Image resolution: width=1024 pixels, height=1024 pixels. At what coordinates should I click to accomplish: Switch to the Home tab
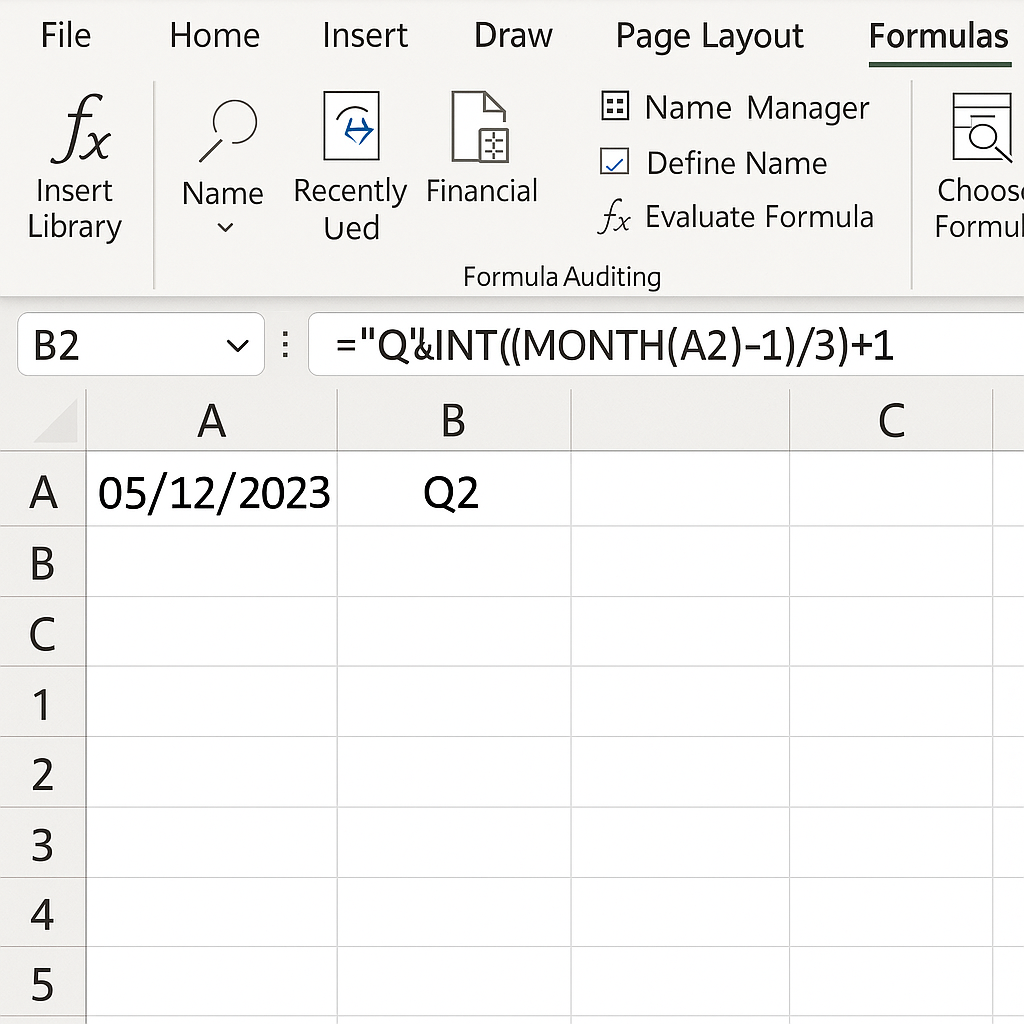pos(214,36)
